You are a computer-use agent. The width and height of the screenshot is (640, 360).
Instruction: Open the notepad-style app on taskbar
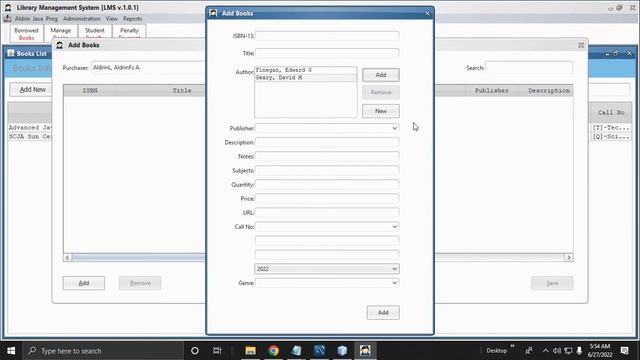(x=296, y=351)
